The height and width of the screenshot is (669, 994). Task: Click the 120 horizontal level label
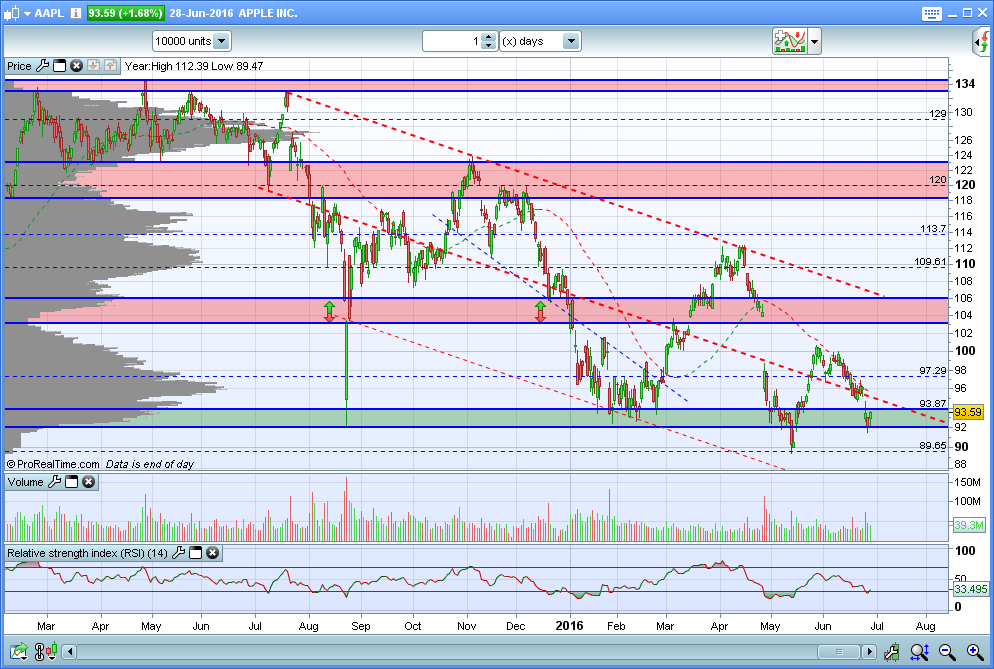[938, 179]
